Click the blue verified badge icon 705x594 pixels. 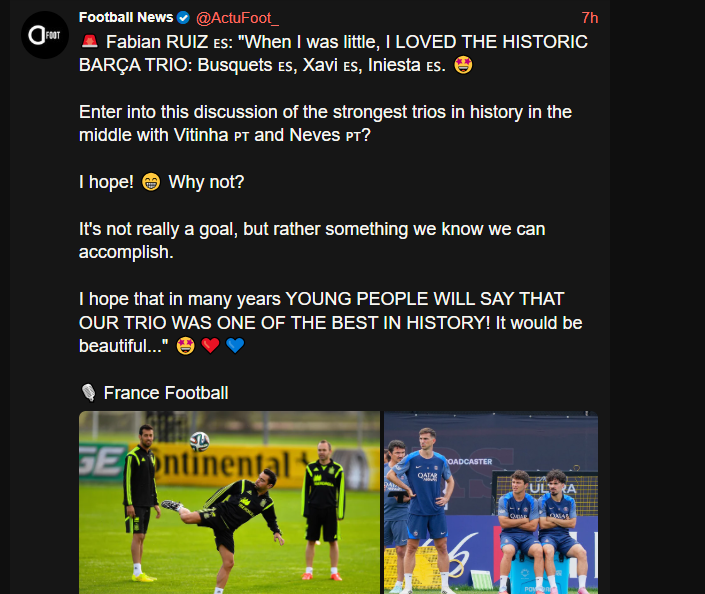(183, 18)
